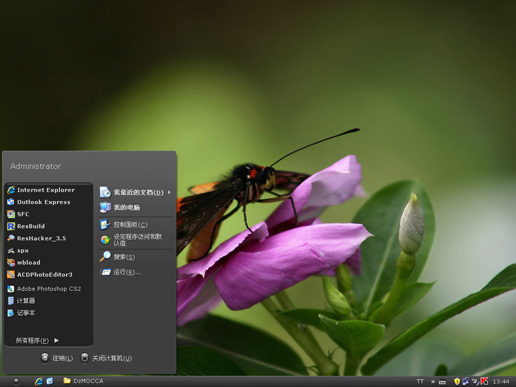Image resolution: width=516 pixels, height=387 pixels.
Task: Click Internet Explorer quick launch icon
Action: tap(39, 381)
